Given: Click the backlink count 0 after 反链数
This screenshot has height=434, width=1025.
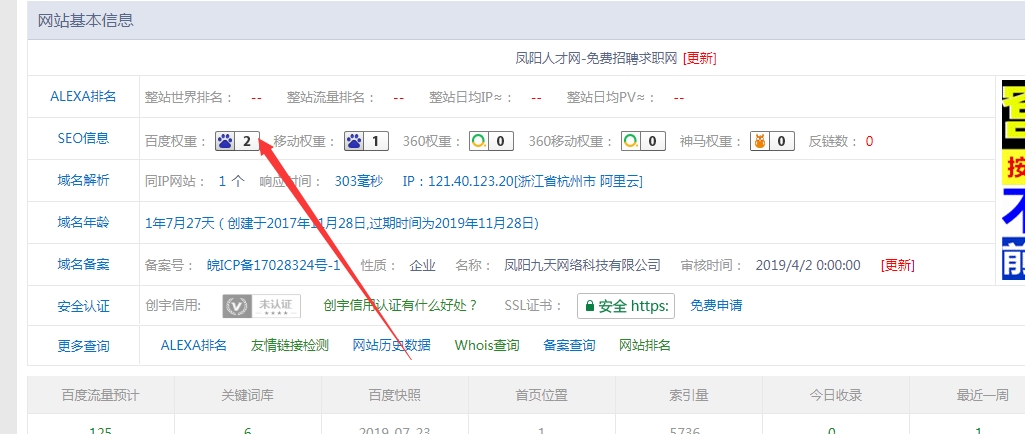Looking at the screenshot, I should click(869, 141).
